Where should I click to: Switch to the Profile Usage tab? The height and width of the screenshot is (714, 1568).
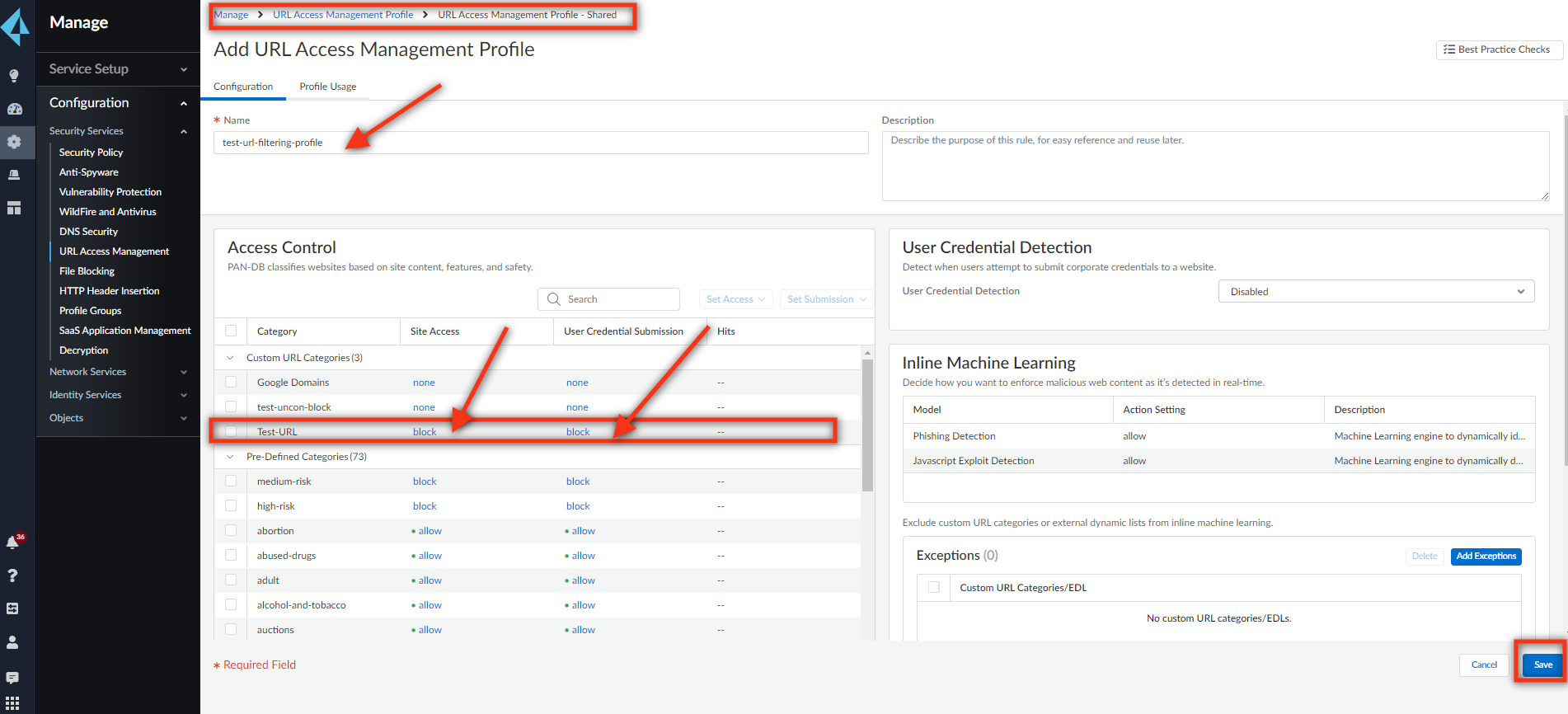pos(328,87)
